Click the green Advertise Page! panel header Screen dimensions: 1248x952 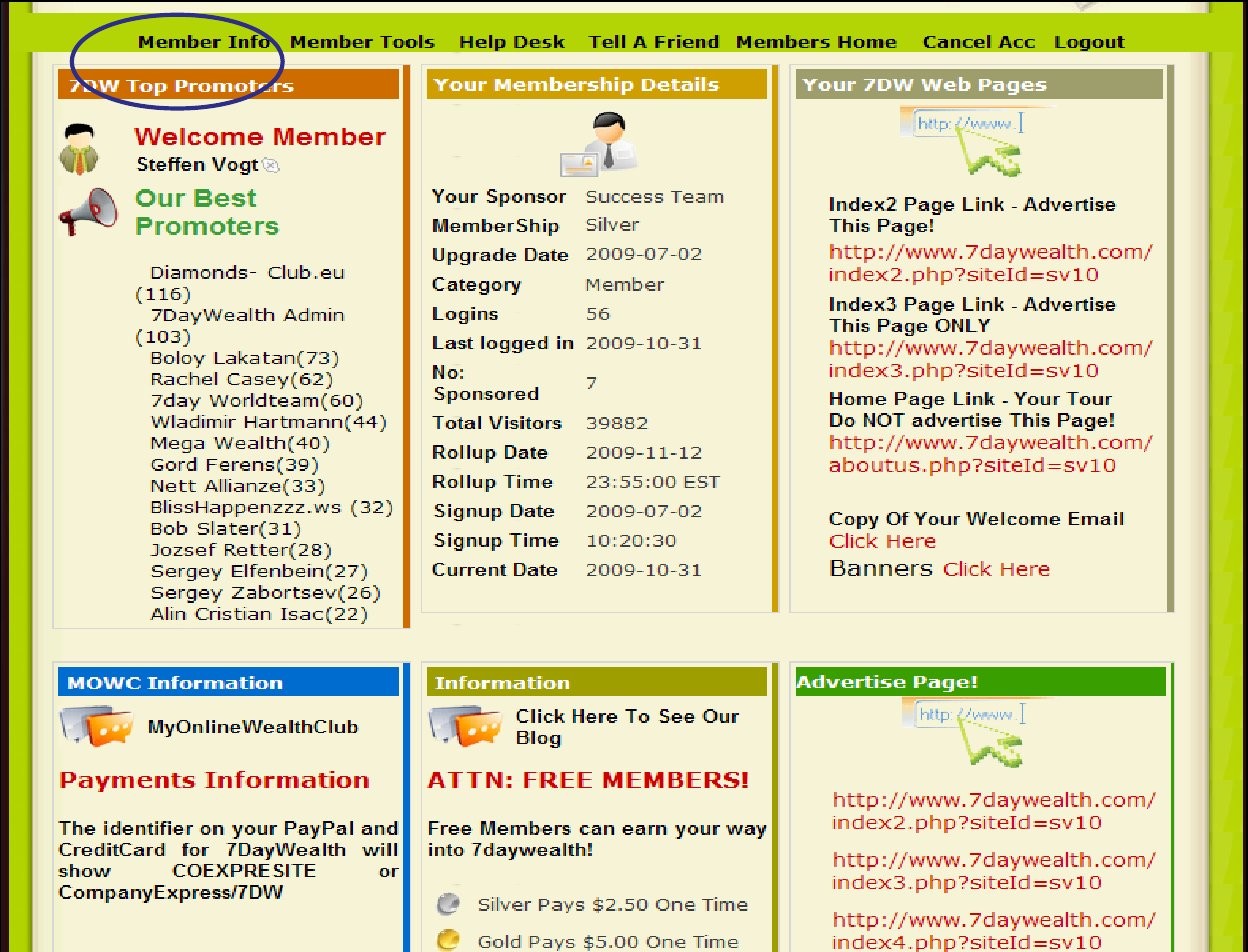tap(980, 682)
